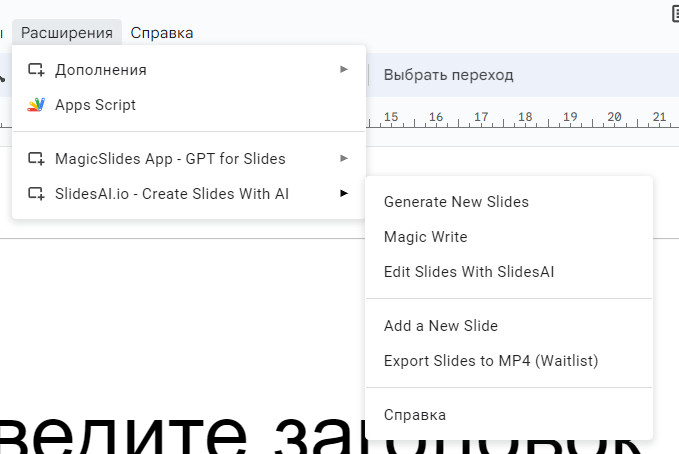The image size is (679, 454).
Task: Open the Расширения menu in the menu bar
Action: [x=67, y=33]
